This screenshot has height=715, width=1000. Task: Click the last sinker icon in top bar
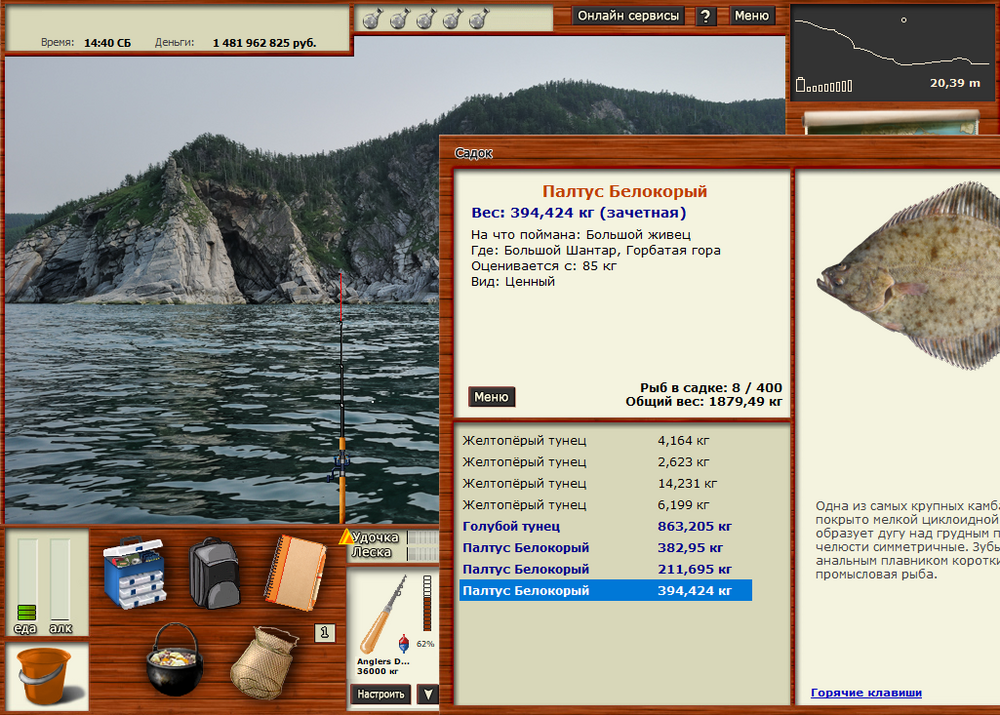(x=479, y=19)
